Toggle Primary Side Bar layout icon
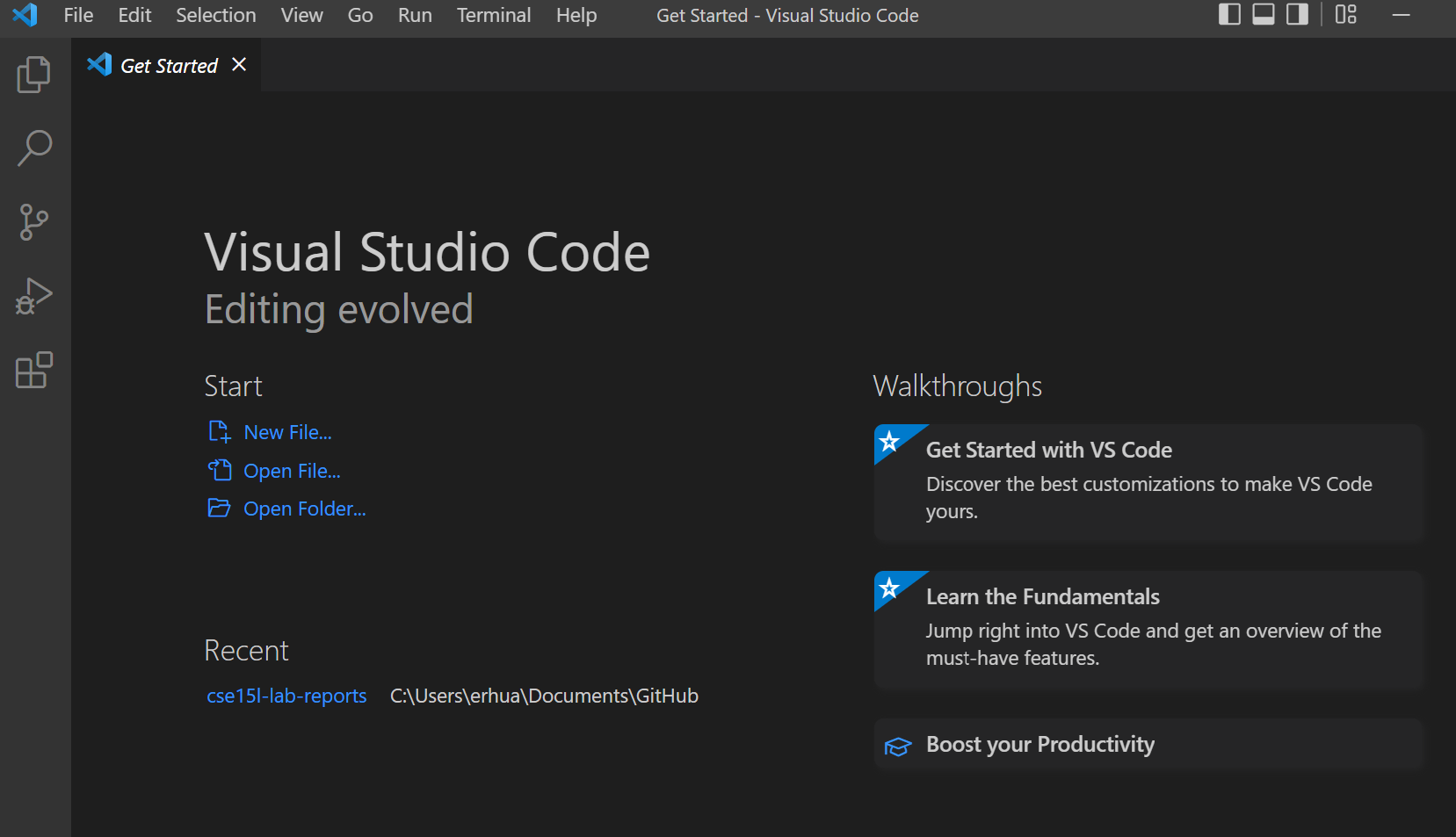Screen dimensions: 1456x837 (1230, 15)
